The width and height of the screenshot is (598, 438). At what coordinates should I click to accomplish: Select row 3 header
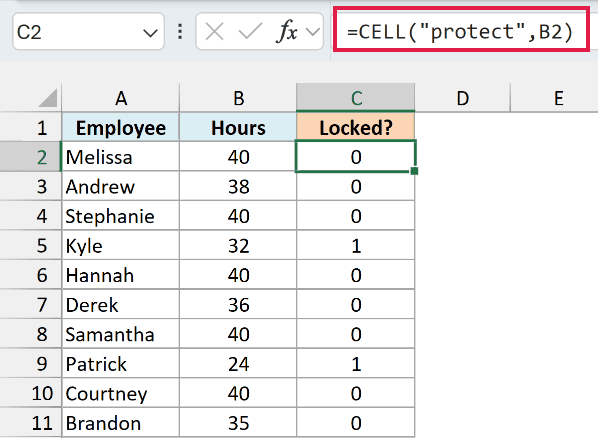[x=31, y=186]
